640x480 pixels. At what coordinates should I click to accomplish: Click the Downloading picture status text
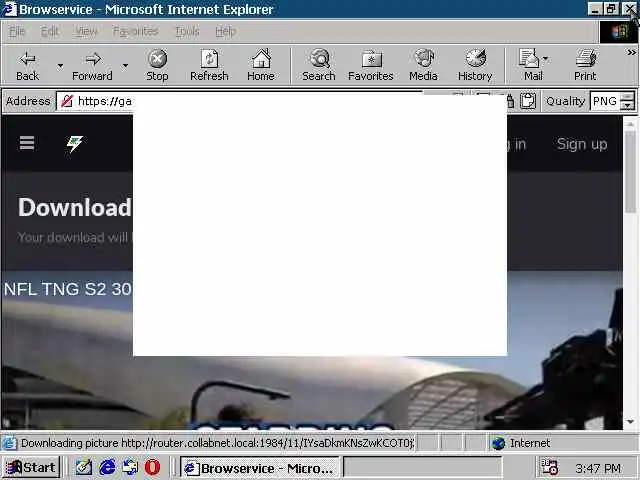(x=218, y=443)
